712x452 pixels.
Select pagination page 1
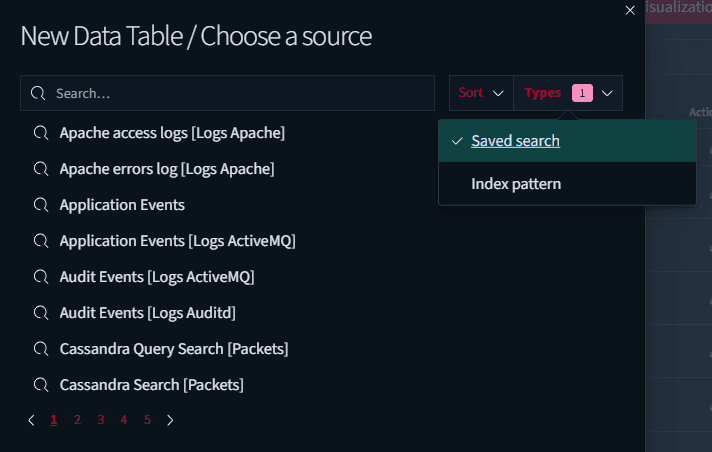coord(54,420)
